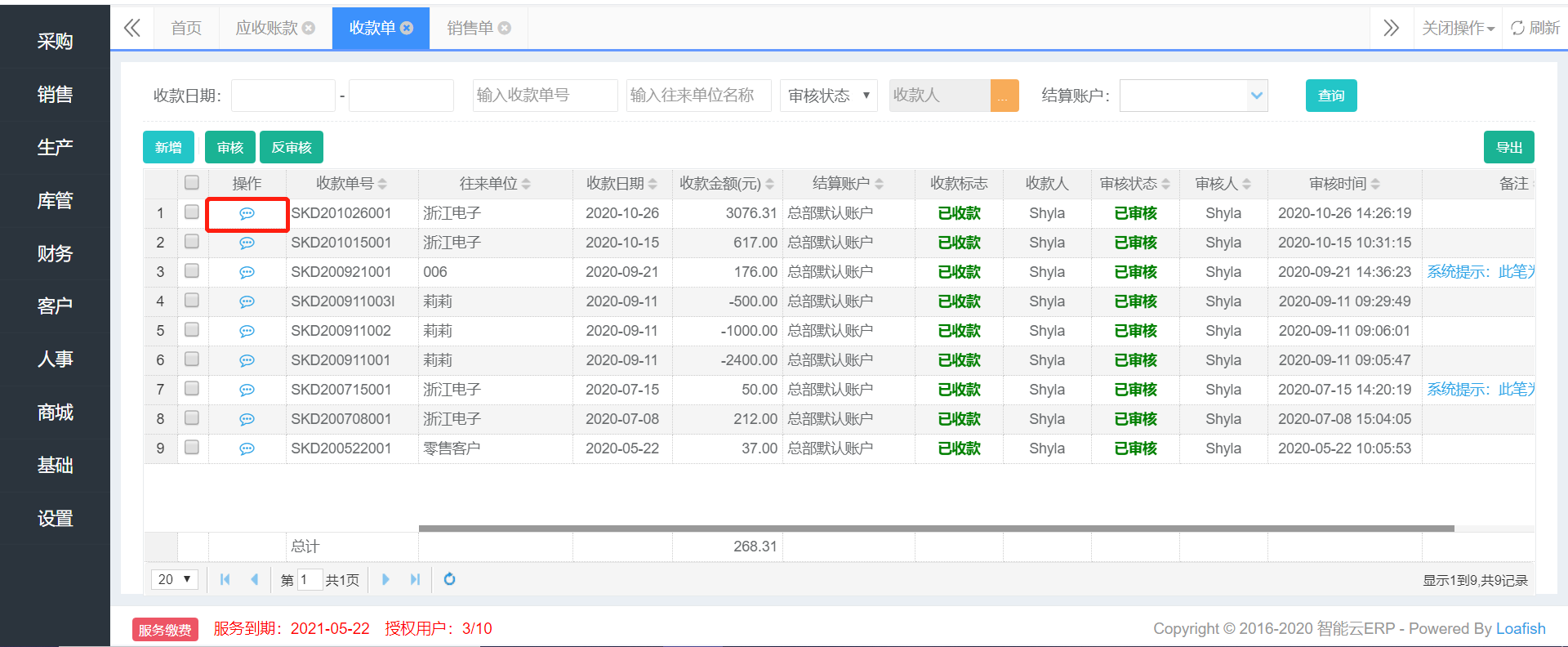
Task: Open the 关闭操作 dropdown menu
Action: click(x=1458, y=28)
